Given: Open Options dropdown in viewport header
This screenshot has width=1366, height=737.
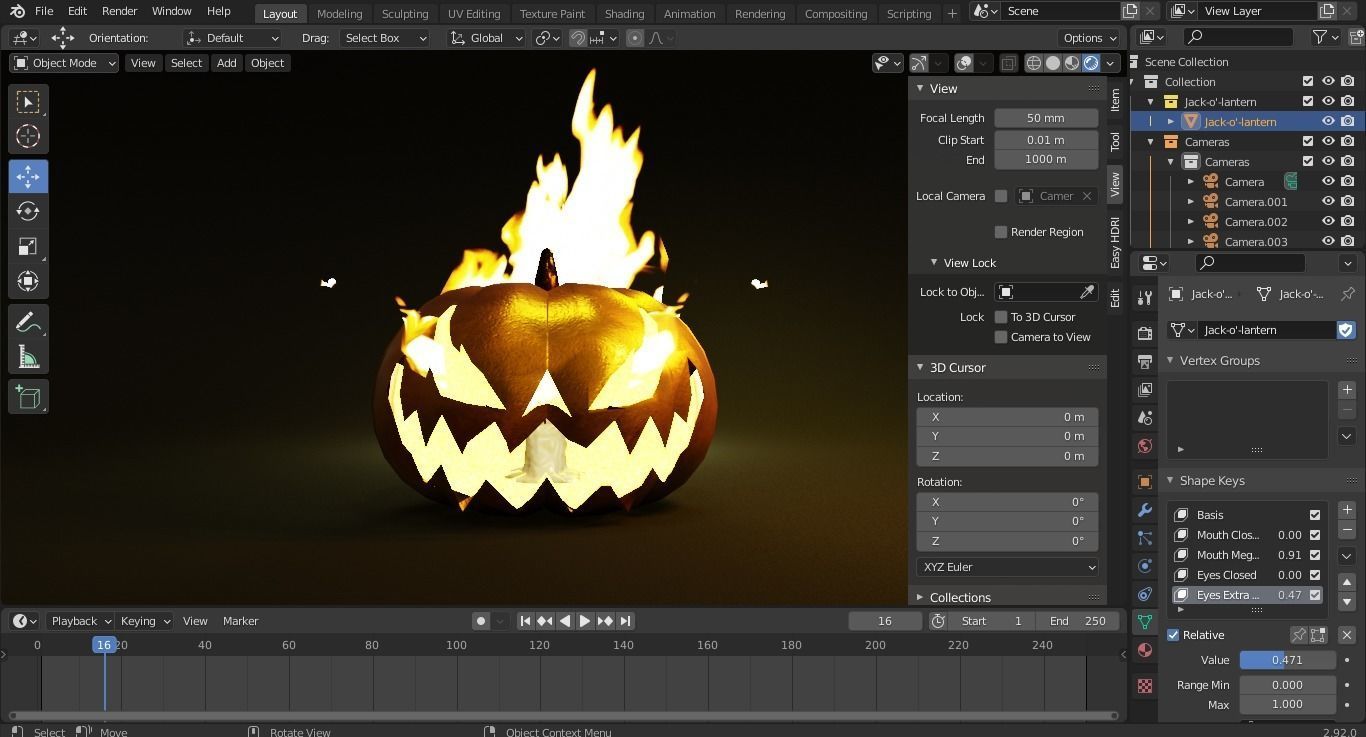Looking at the screenshot, I should [x=1089, y=38].
